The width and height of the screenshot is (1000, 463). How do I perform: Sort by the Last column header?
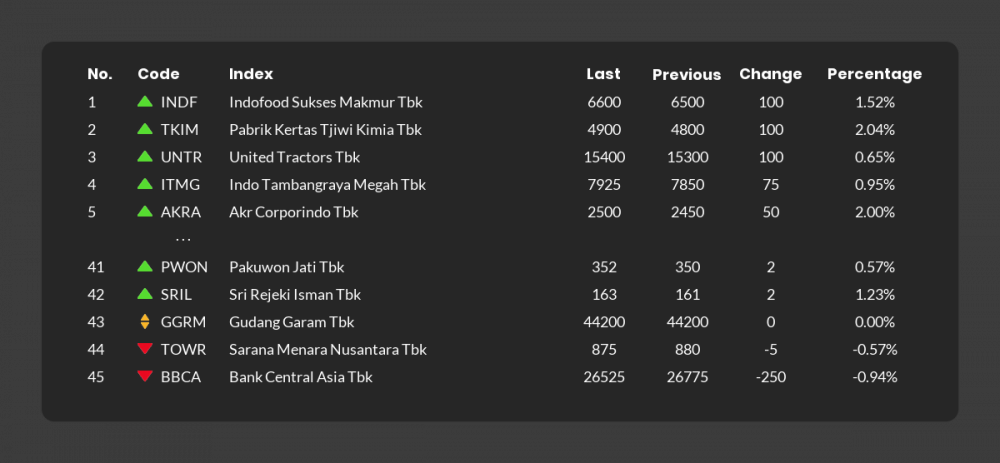[x=603, y=74]
